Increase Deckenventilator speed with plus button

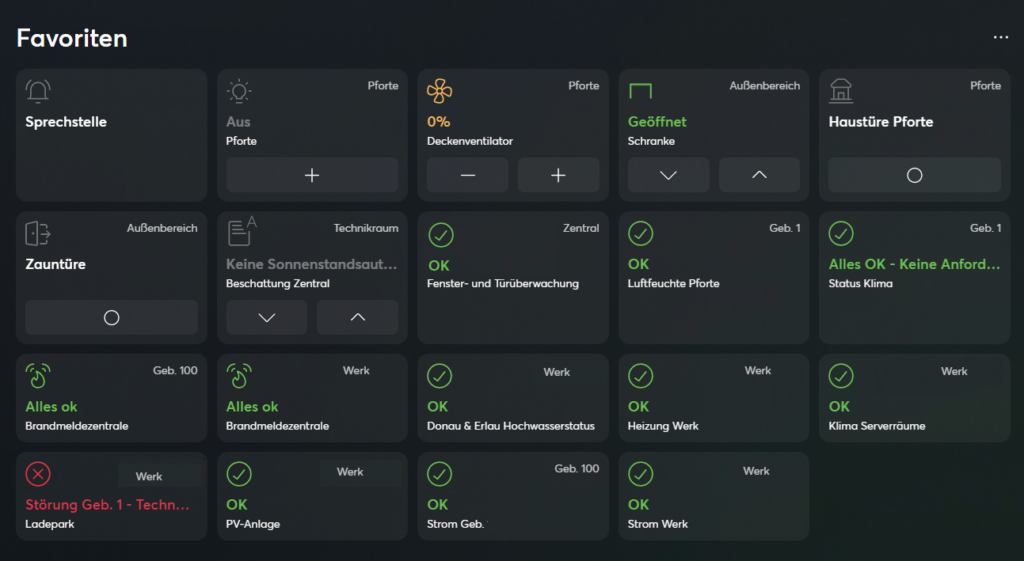(558, 175)
